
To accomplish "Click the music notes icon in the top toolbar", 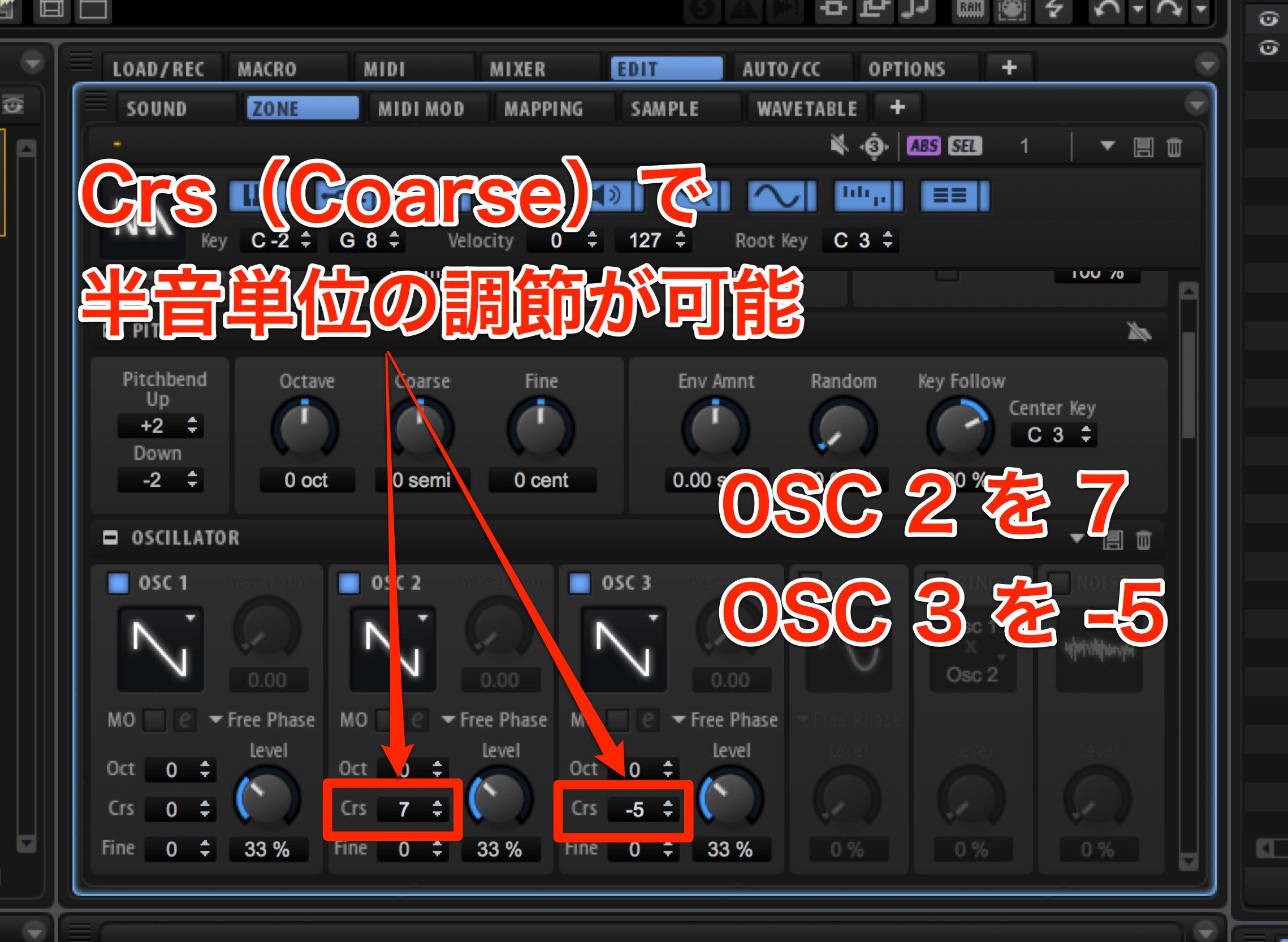I will tap(915, 9).
